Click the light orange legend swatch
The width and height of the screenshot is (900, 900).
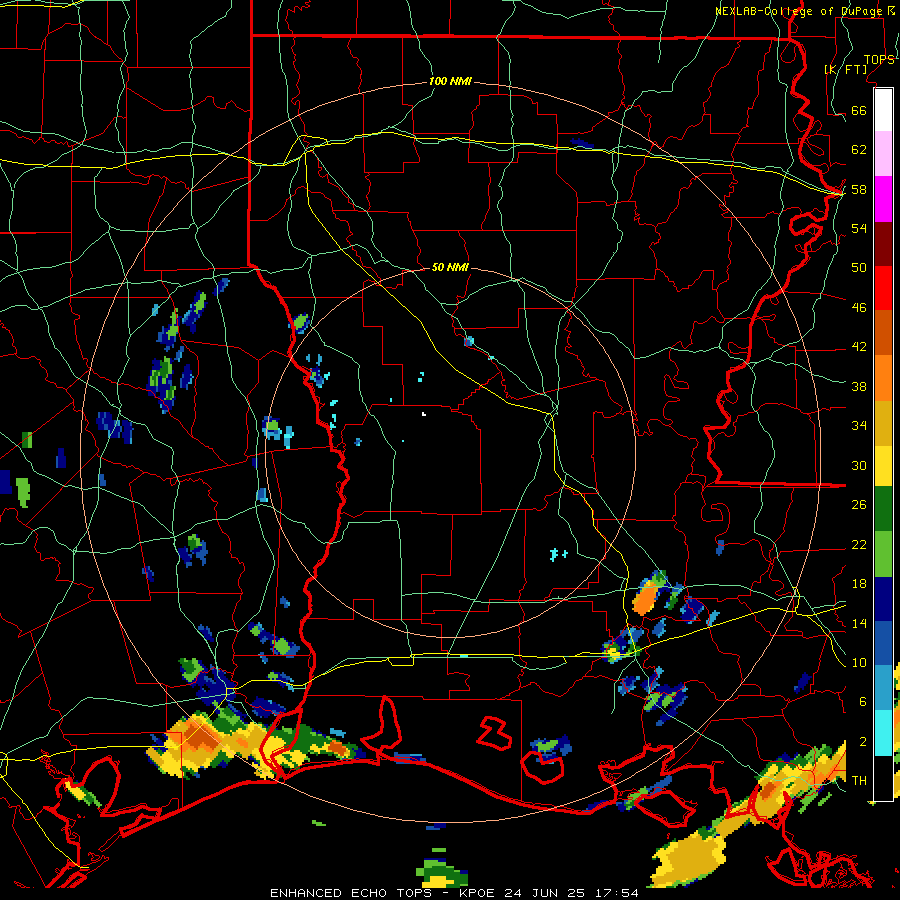pos(883,378)
